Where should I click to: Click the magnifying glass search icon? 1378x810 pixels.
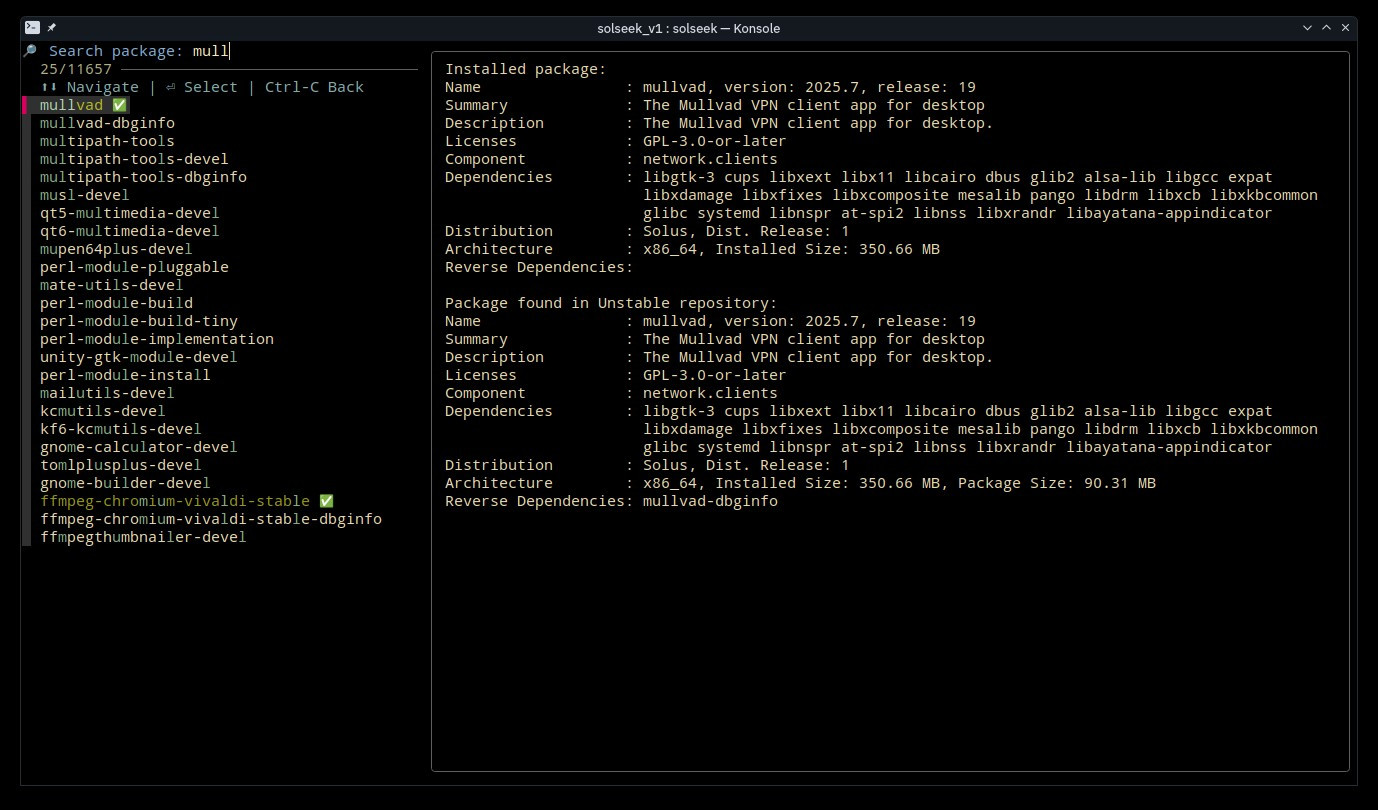[x=30, y=51]
